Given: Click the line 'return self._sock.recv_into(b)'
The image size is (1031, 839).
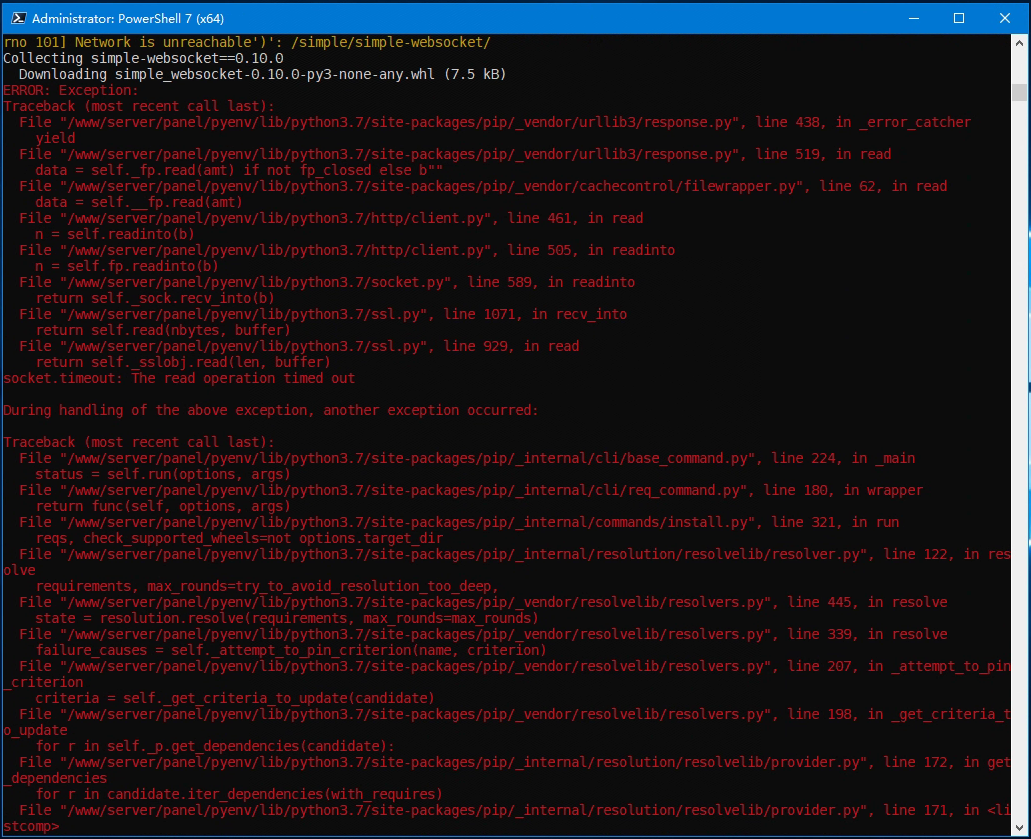Looking at the screenshot, I should click(x=155, y=299).
